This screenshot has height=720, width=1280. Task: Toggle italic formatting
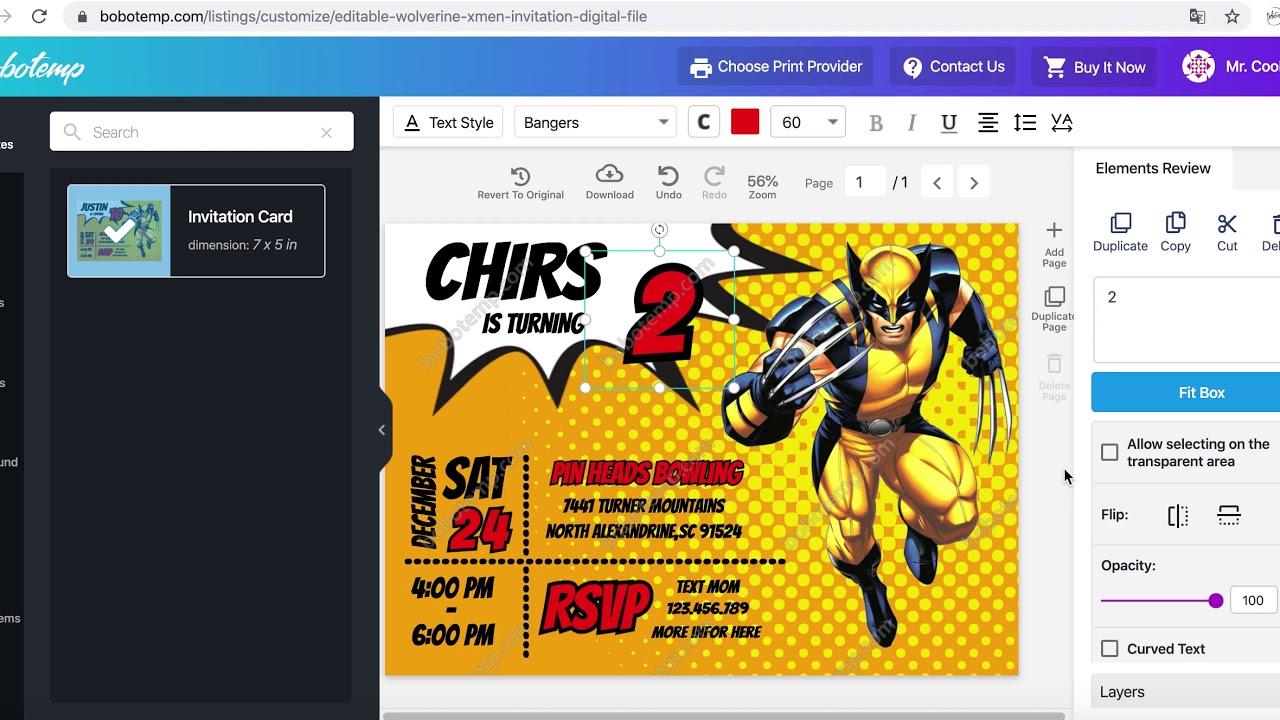911,123
